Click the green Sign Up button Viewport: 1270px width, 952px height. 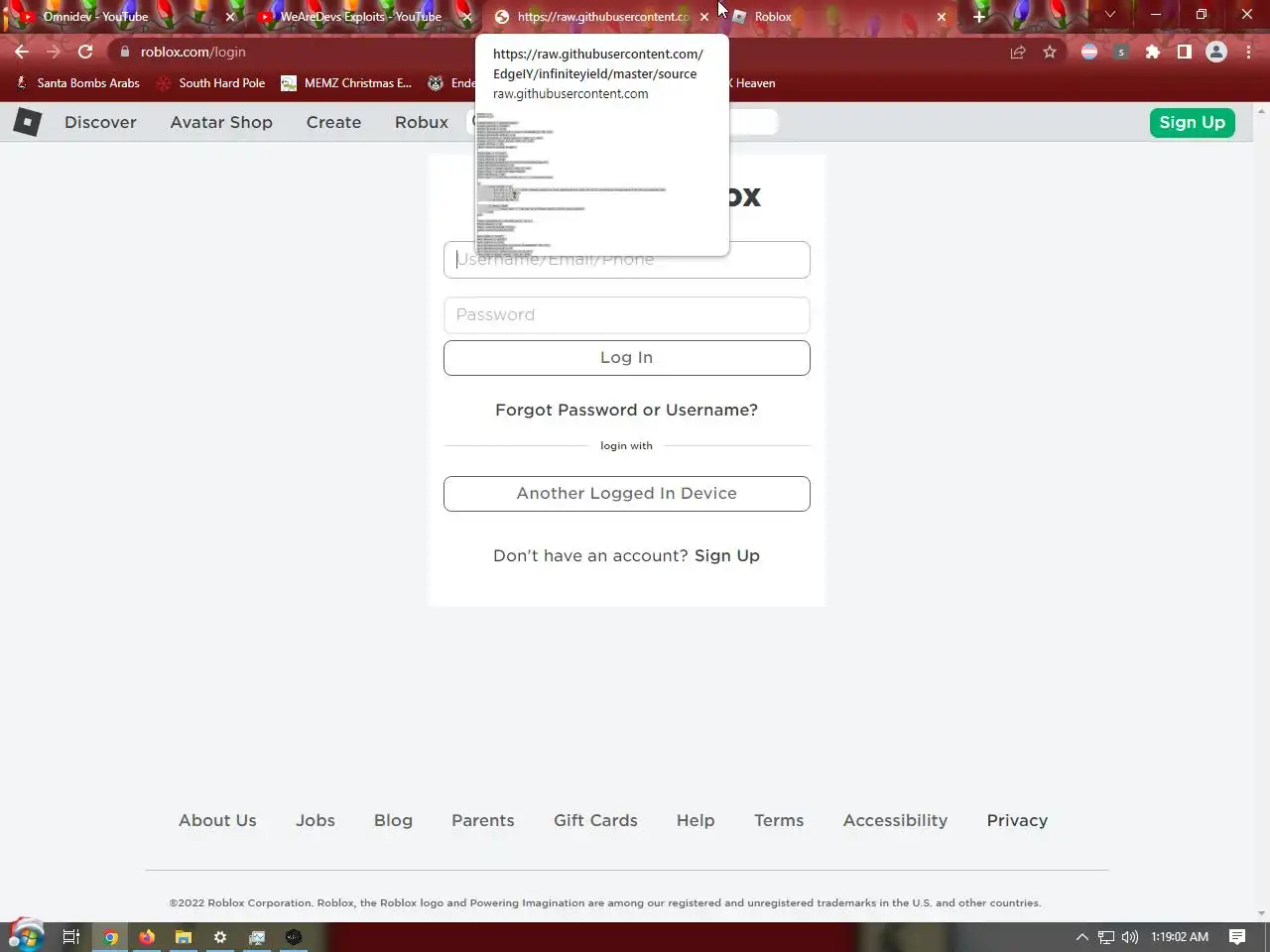pos(1192,122)
